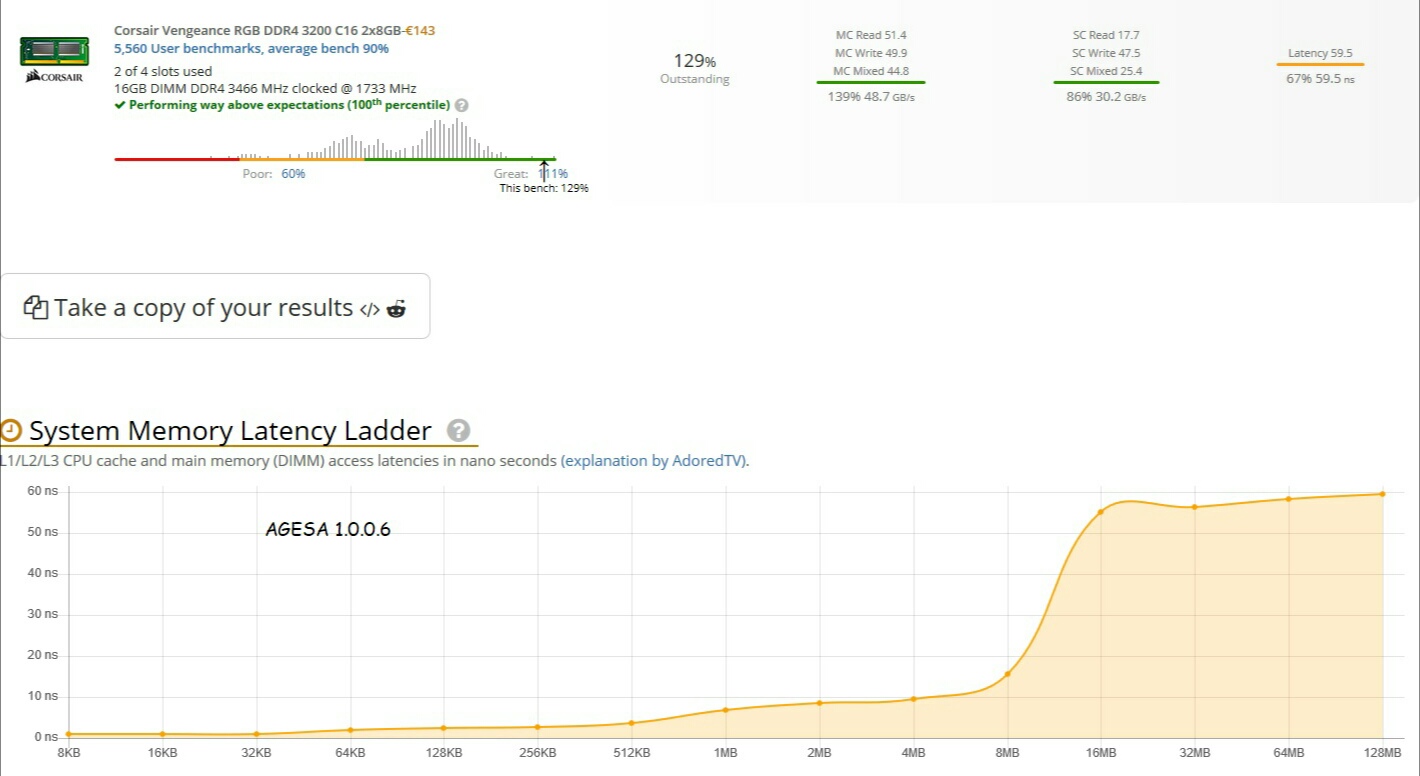1420x776 pixels.
Task: Click the 129% Outstanding score
Action: tap(695, 68)
